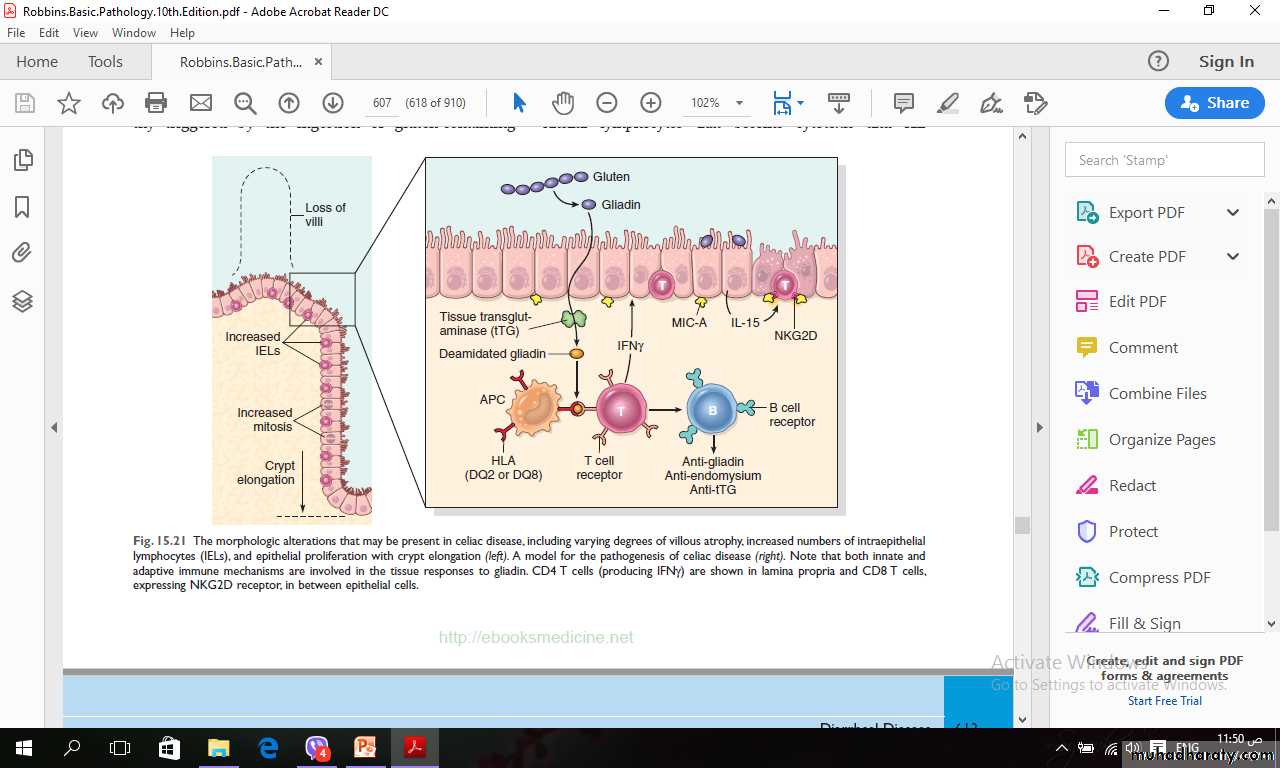Image resolution: width=1280 pixels, height=768 pixels.
Task: Click the Search 'Stamp' tools field
Action: tap(1165, 160)
